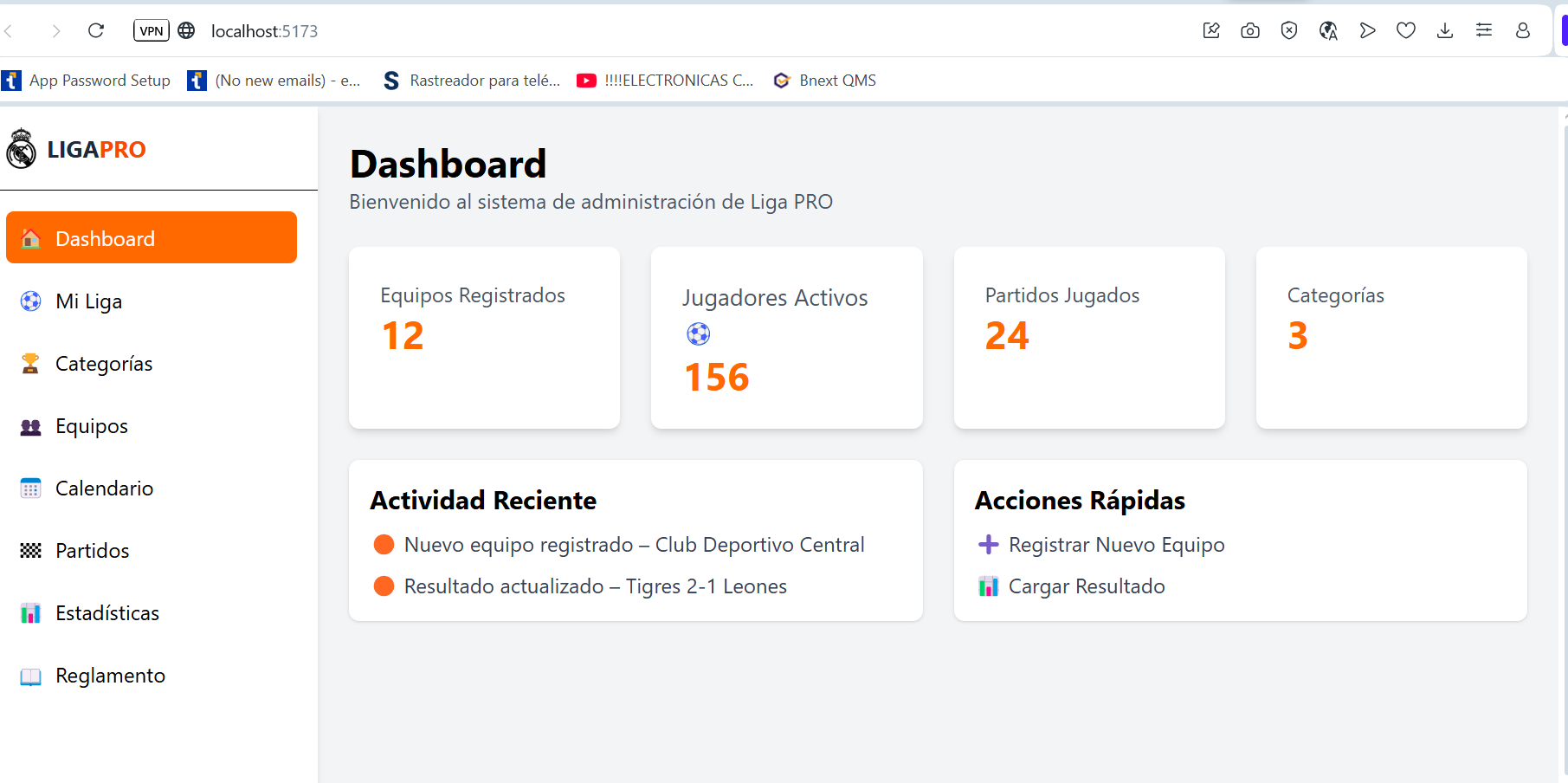
Task: Click the soccer ball icon beside Mi Liga
Action: click(x=31, y=301)
